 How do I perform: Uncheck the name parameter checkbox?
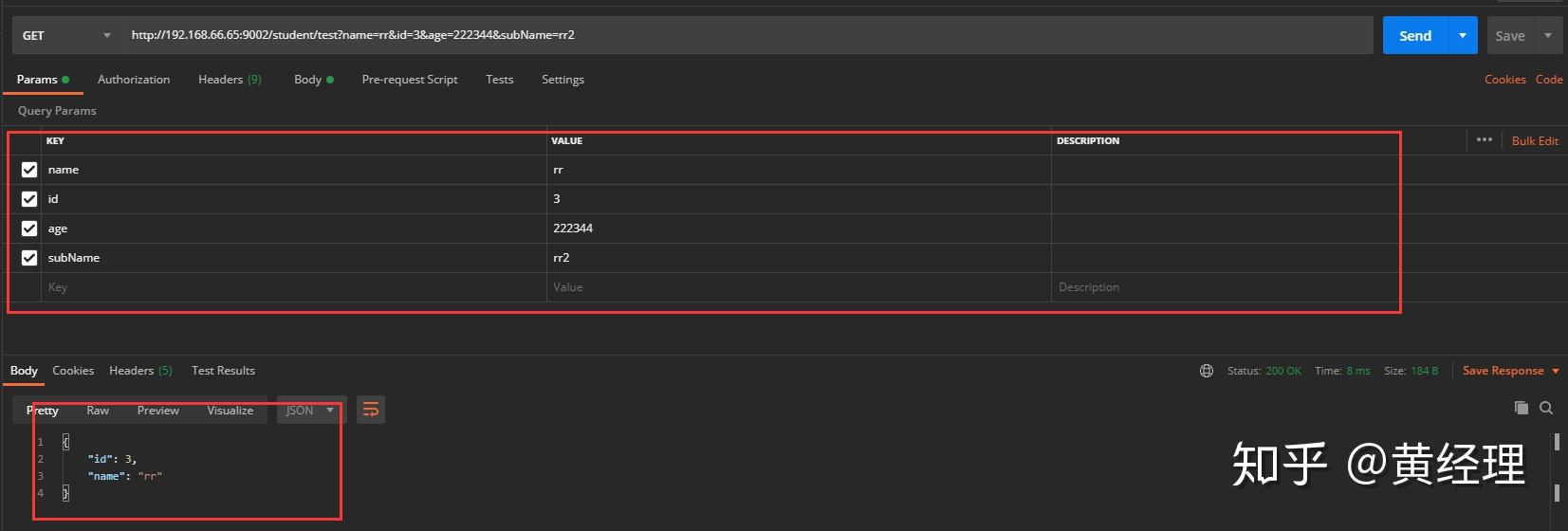[29, 170]
